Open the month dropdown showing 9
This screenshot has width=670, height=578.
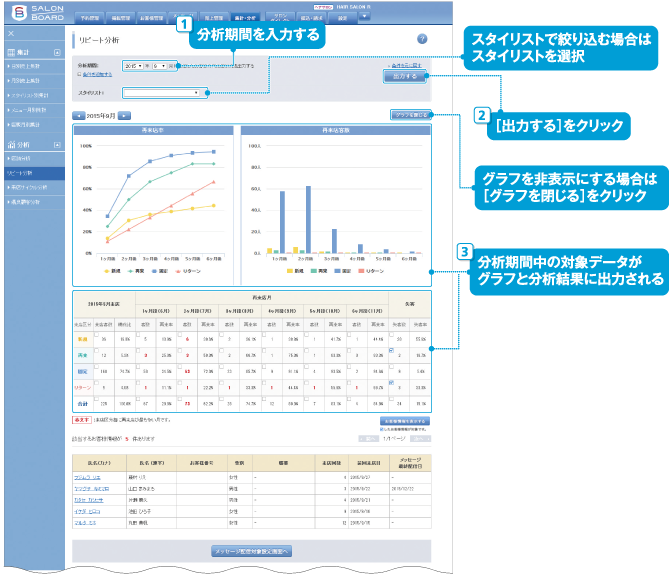160,66
